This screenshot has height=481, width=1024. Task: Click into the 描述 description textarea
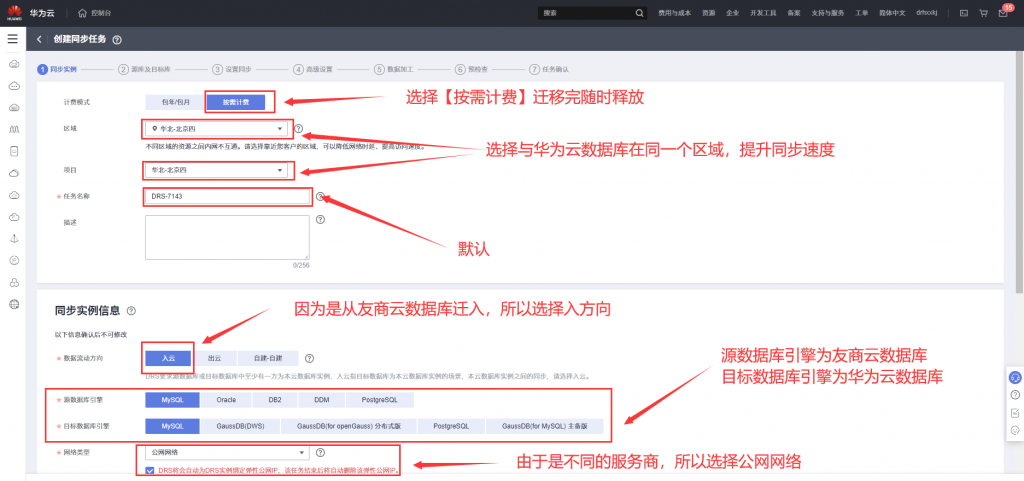click(x=227, y=238)
